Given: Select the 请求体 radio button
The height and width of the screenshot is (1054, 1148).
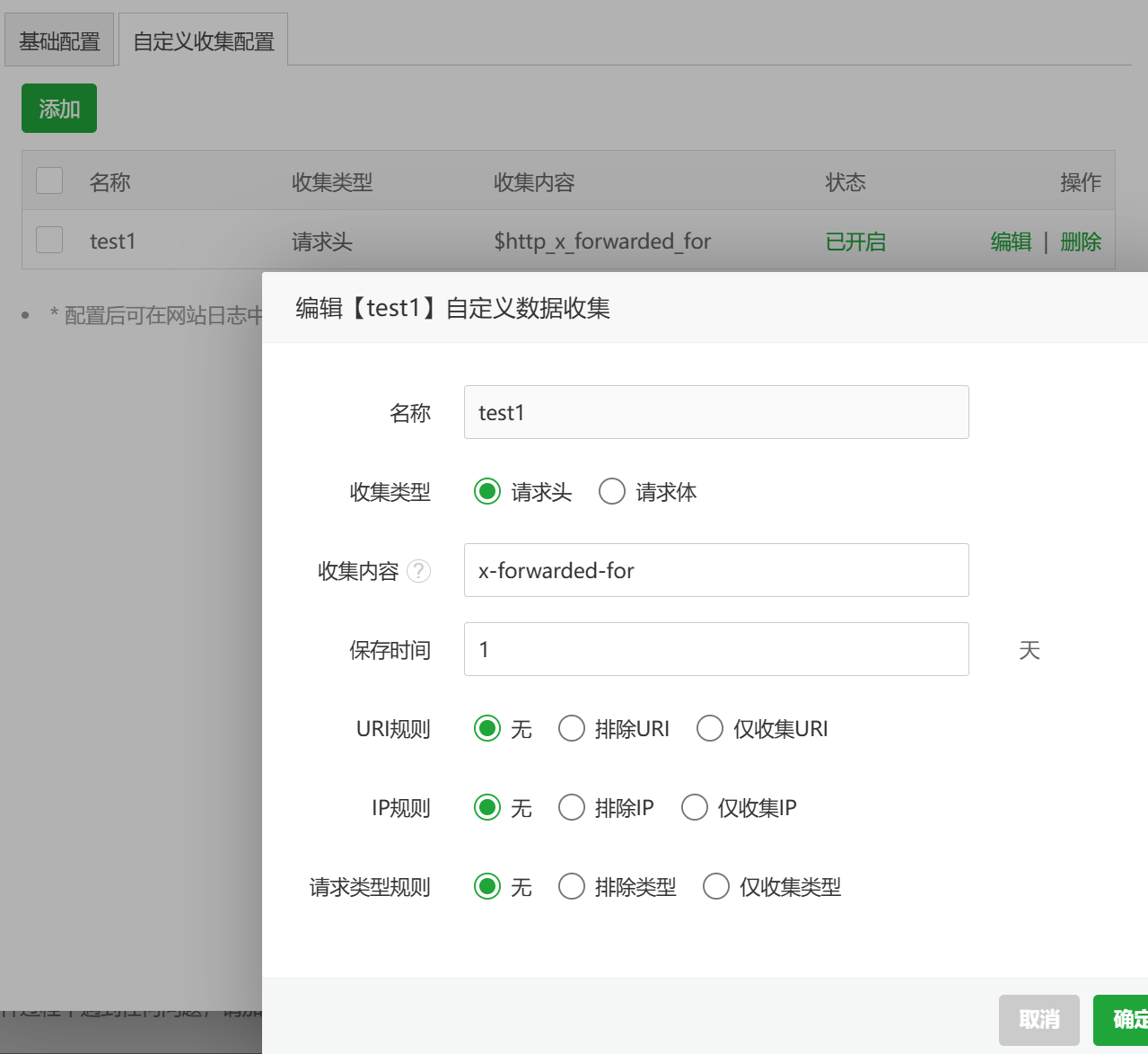Looking at the screenshot, I should pos(612,491).
